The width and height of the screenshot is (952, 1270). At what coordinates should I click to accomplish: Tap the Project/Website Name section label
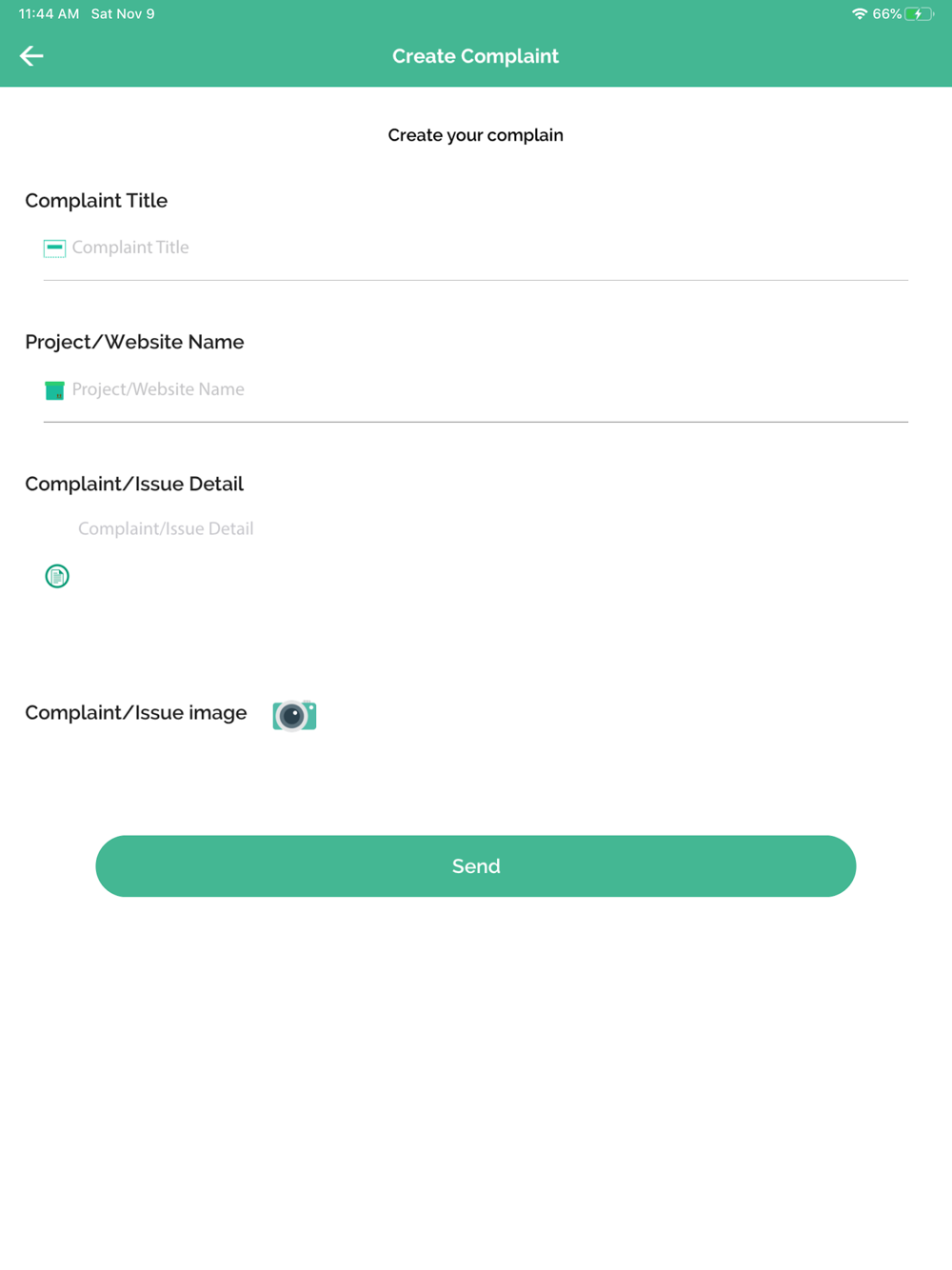(x=134, y=342)
